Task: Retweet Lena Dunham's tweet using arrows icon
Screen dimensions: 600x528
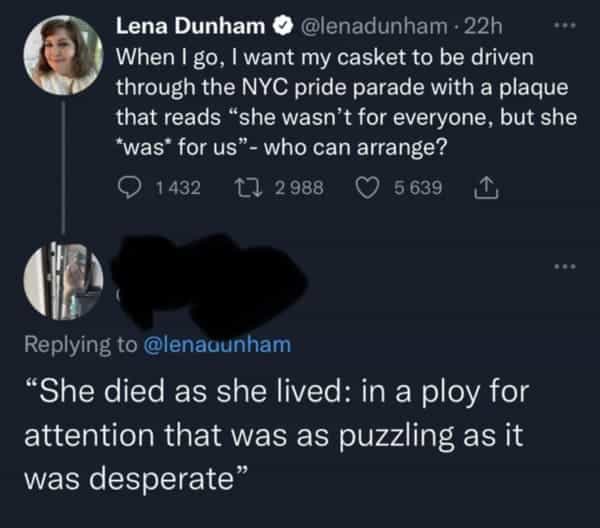Action: pyautogui.click(x=251, y=186)
